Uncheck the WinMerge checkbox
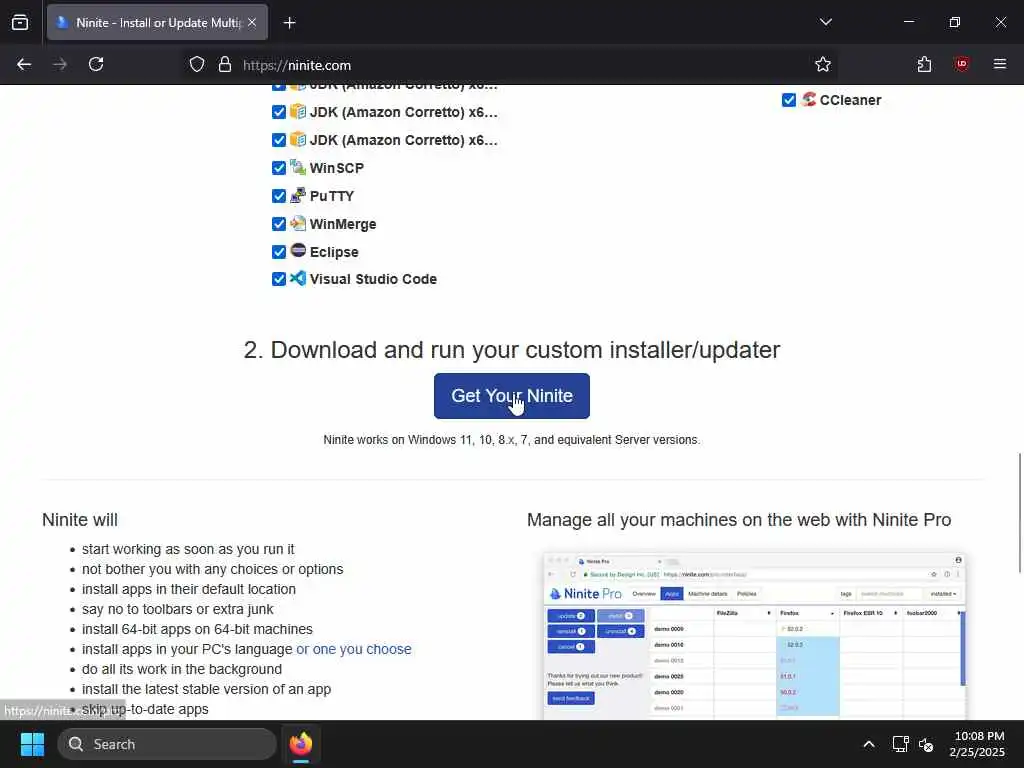1024x768 pixels. [279, 224]
